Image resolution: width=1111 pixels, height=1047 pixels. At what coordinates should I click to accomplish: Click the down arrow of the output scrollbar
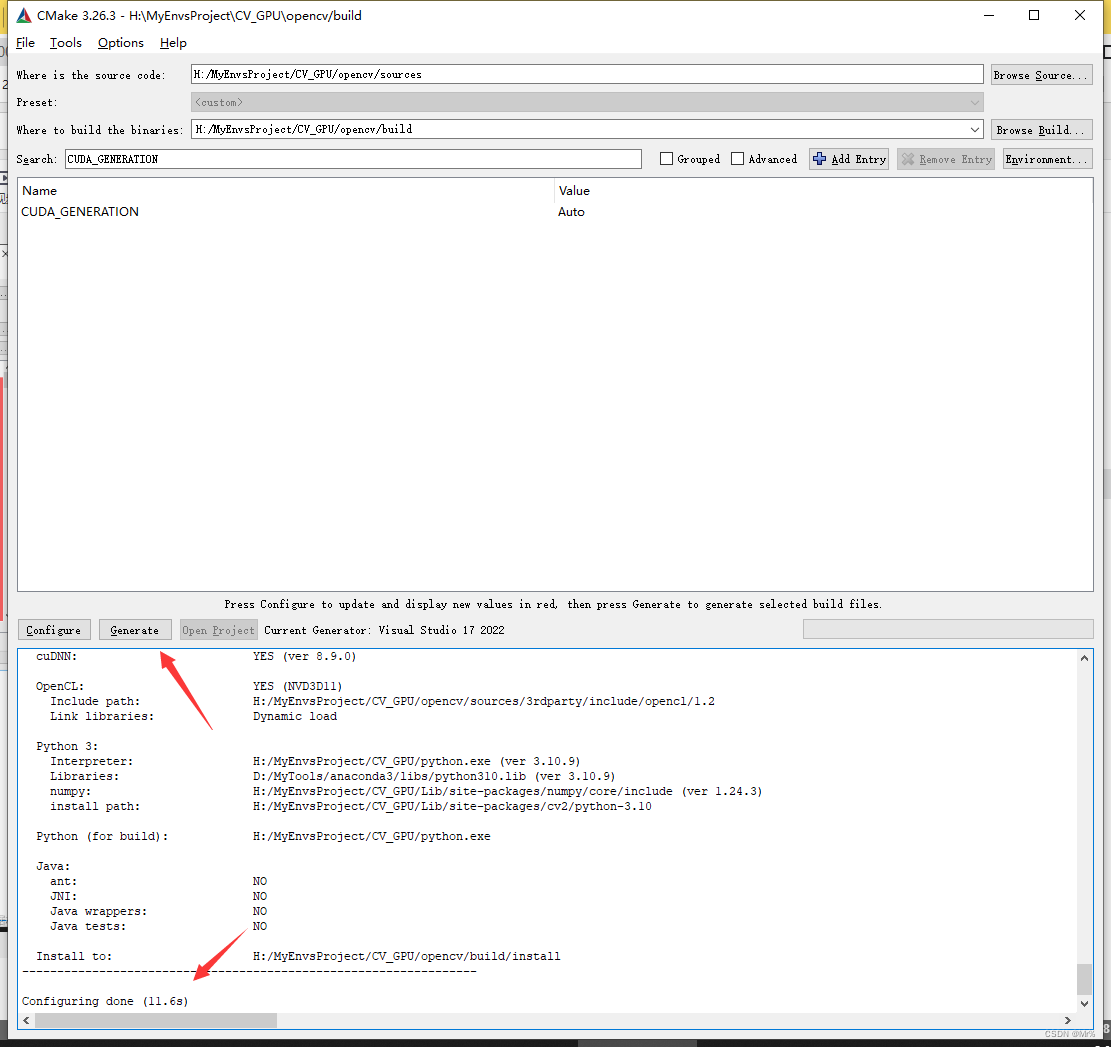(1084, 1003)
